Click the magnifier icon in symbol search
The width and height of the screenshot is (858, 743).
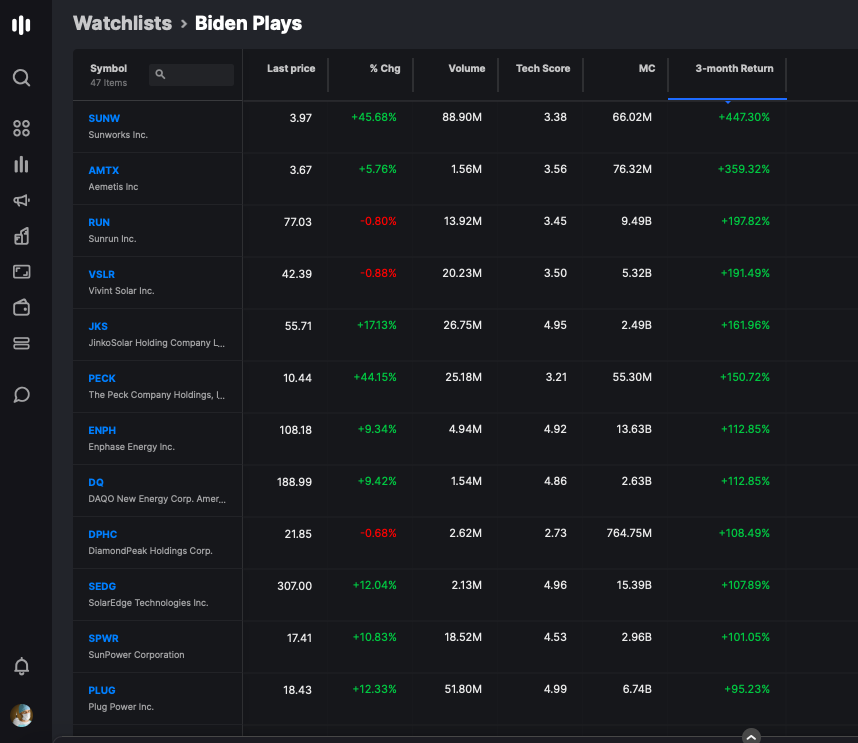[160, 74]
